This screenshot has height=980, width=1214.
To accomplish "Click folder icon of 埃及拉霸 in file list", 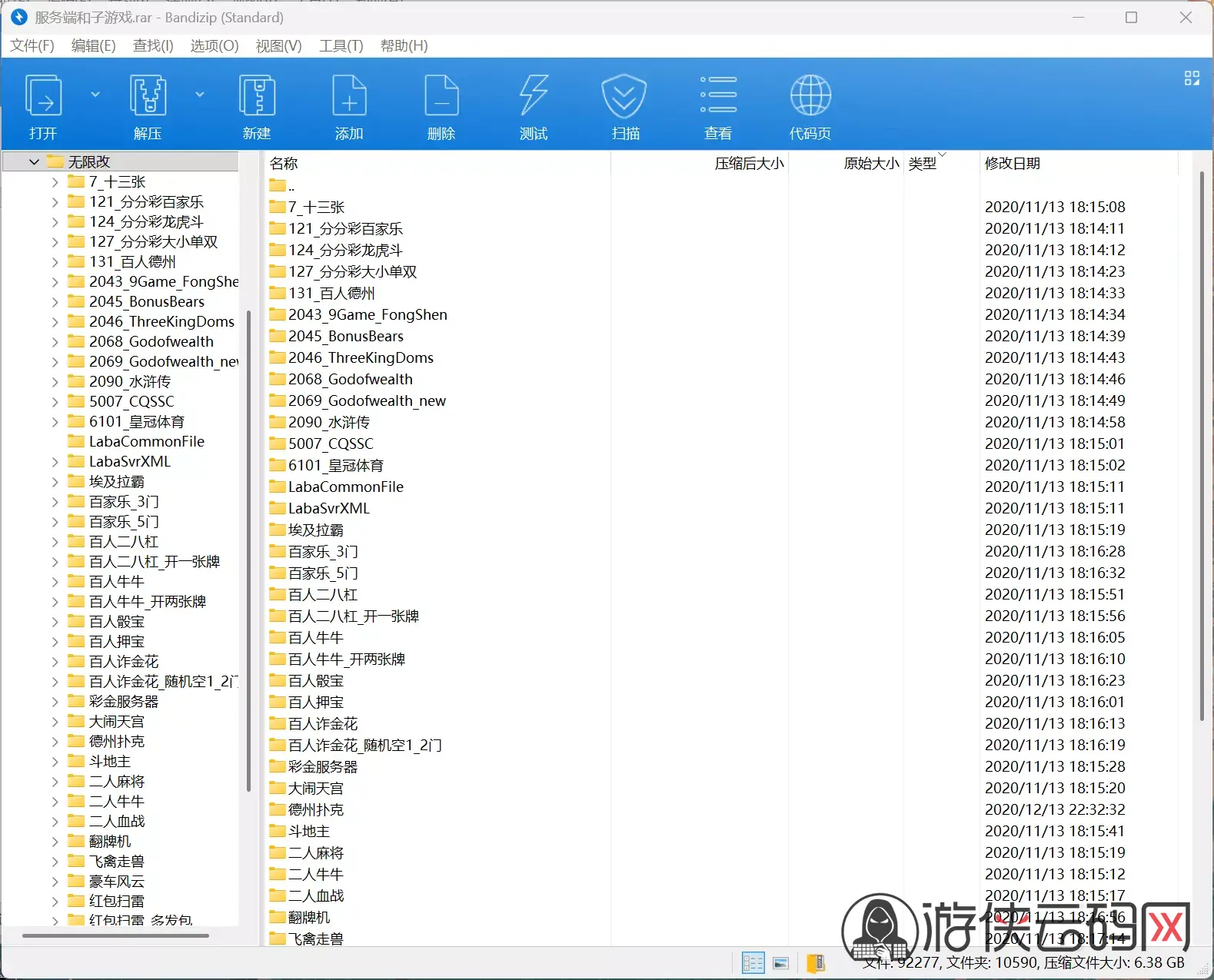I will click(278, 530).
